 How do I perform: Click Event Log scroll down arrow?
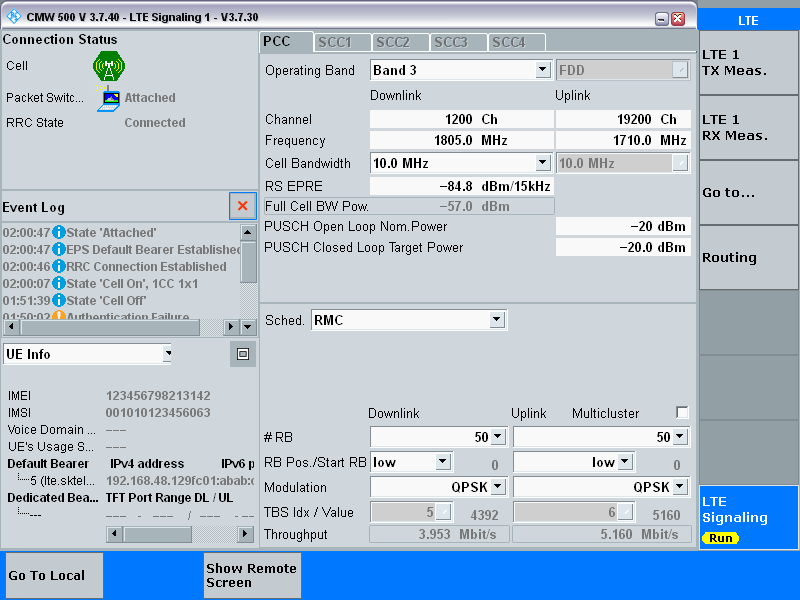click(248, 327)
